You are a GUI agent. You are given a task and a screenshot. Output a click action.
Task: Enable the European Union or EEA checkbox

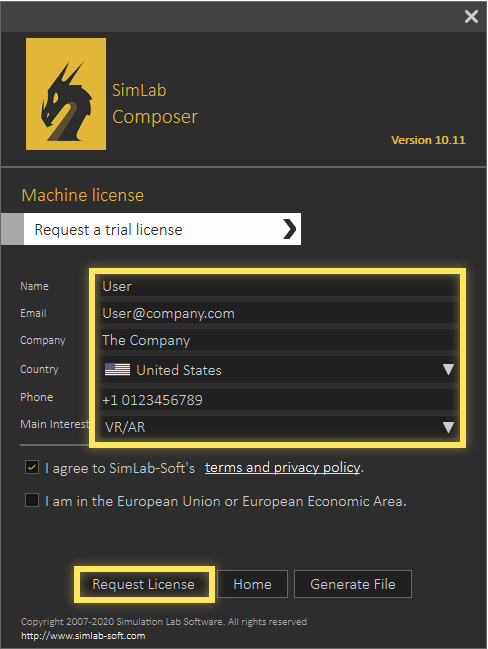tap(32, 500)
